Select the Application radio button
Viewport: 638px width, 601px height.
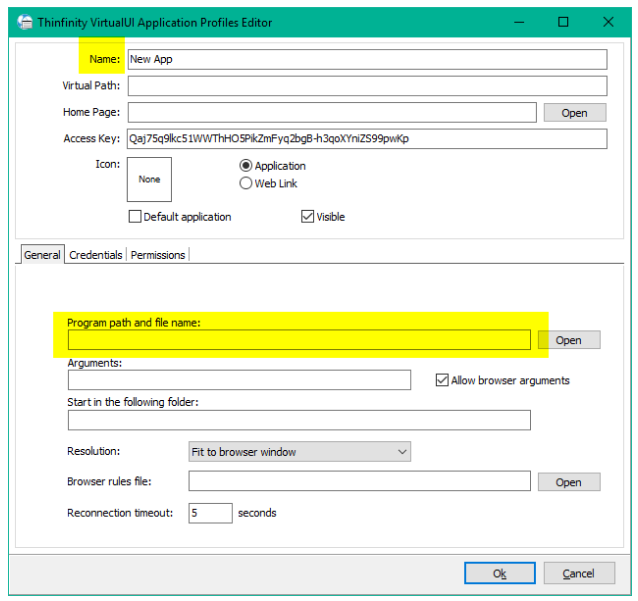[x=246, y=166]
